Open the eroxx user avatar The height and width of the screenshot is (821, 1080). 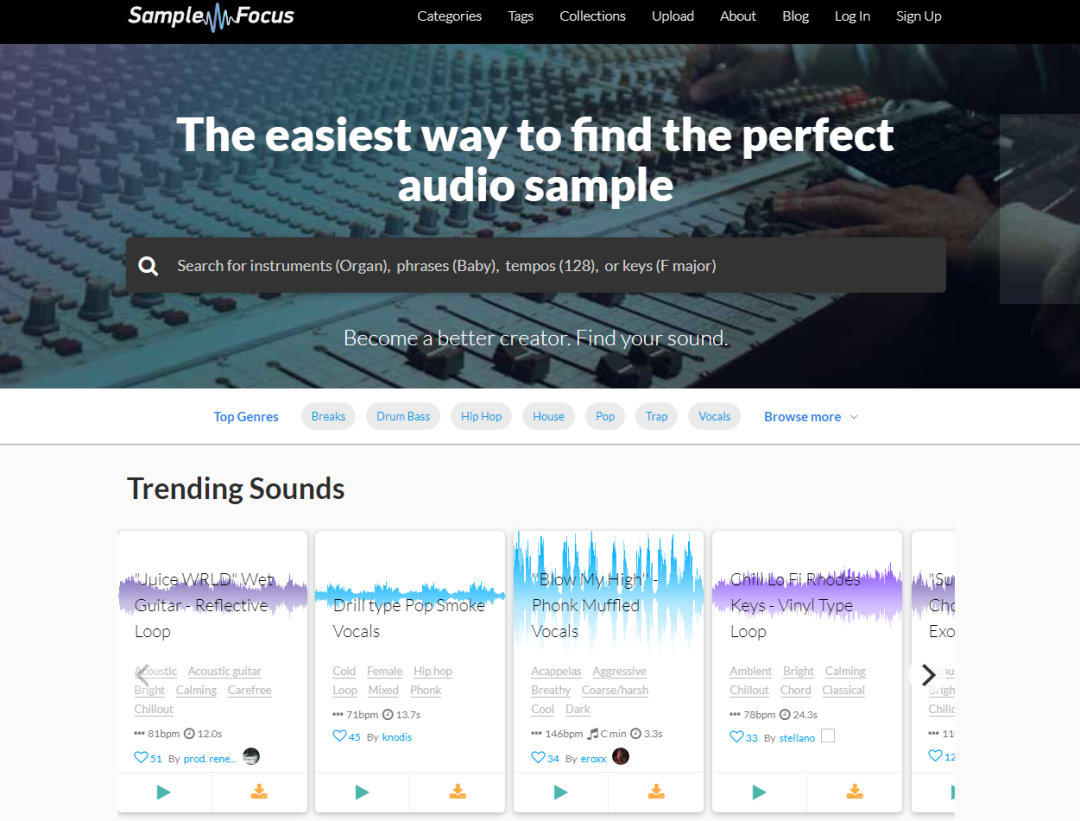coord(621,756)
